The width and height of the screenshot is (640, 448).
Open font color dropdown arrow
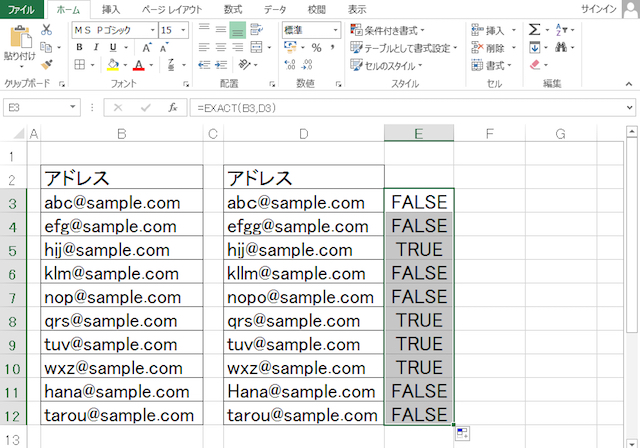click(x=151, y=65)
